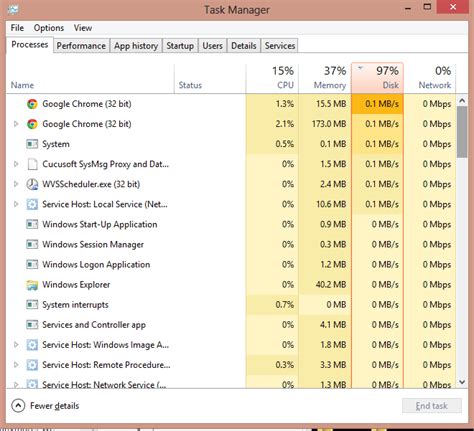This screenshot has width=474, height=431.
Task: Select the Windows Session Manager name
Action: coord(93,244)
